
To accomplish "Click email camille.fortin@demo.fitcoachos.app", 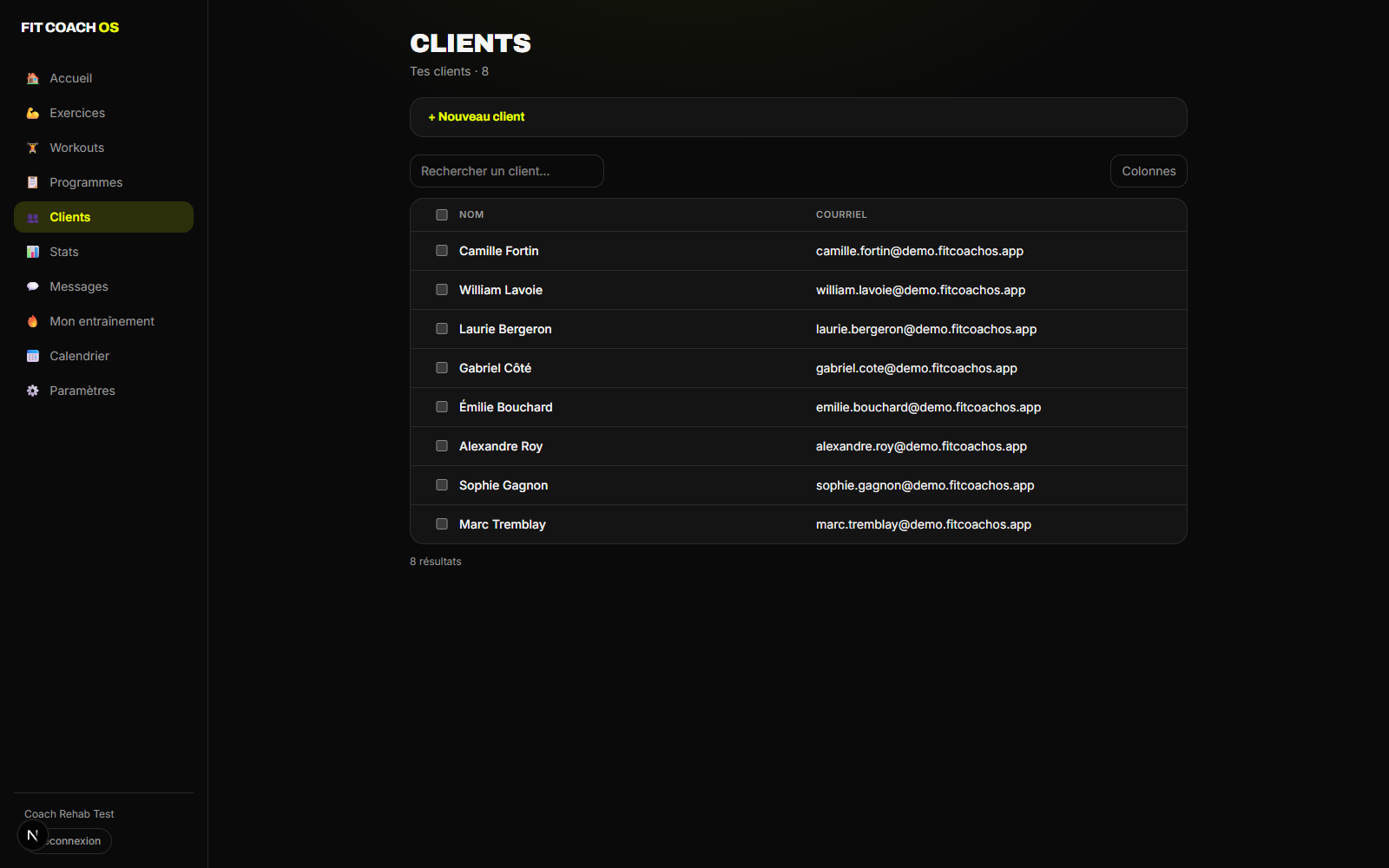I will point(919,251).
